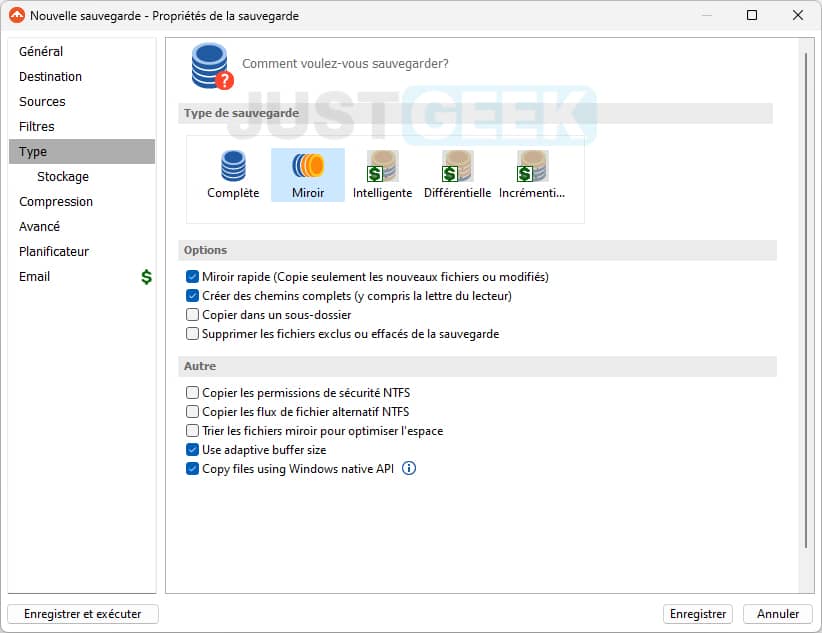This screenshot has width=822, height=633.
Task: Uncheck Créer des chemins complets
Action: tap(192, 295)
